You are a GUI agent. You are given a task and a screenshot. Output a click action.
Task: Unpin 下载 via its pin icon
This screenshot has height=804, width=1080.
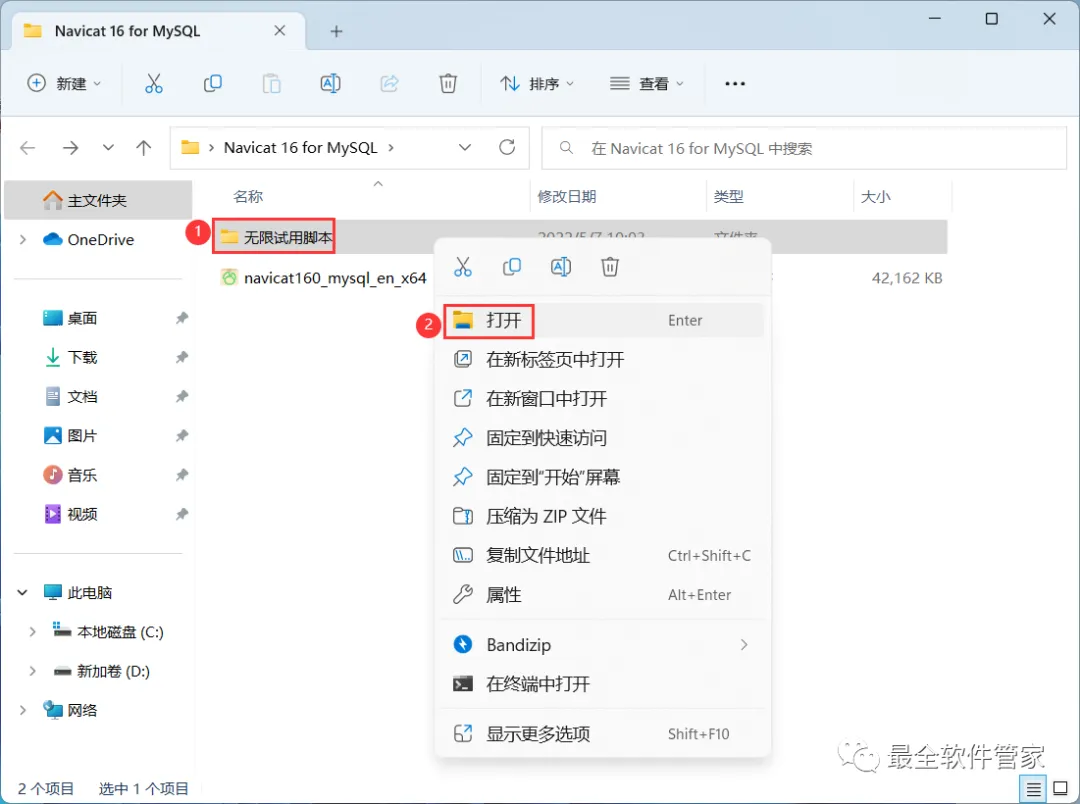(182, 358)
